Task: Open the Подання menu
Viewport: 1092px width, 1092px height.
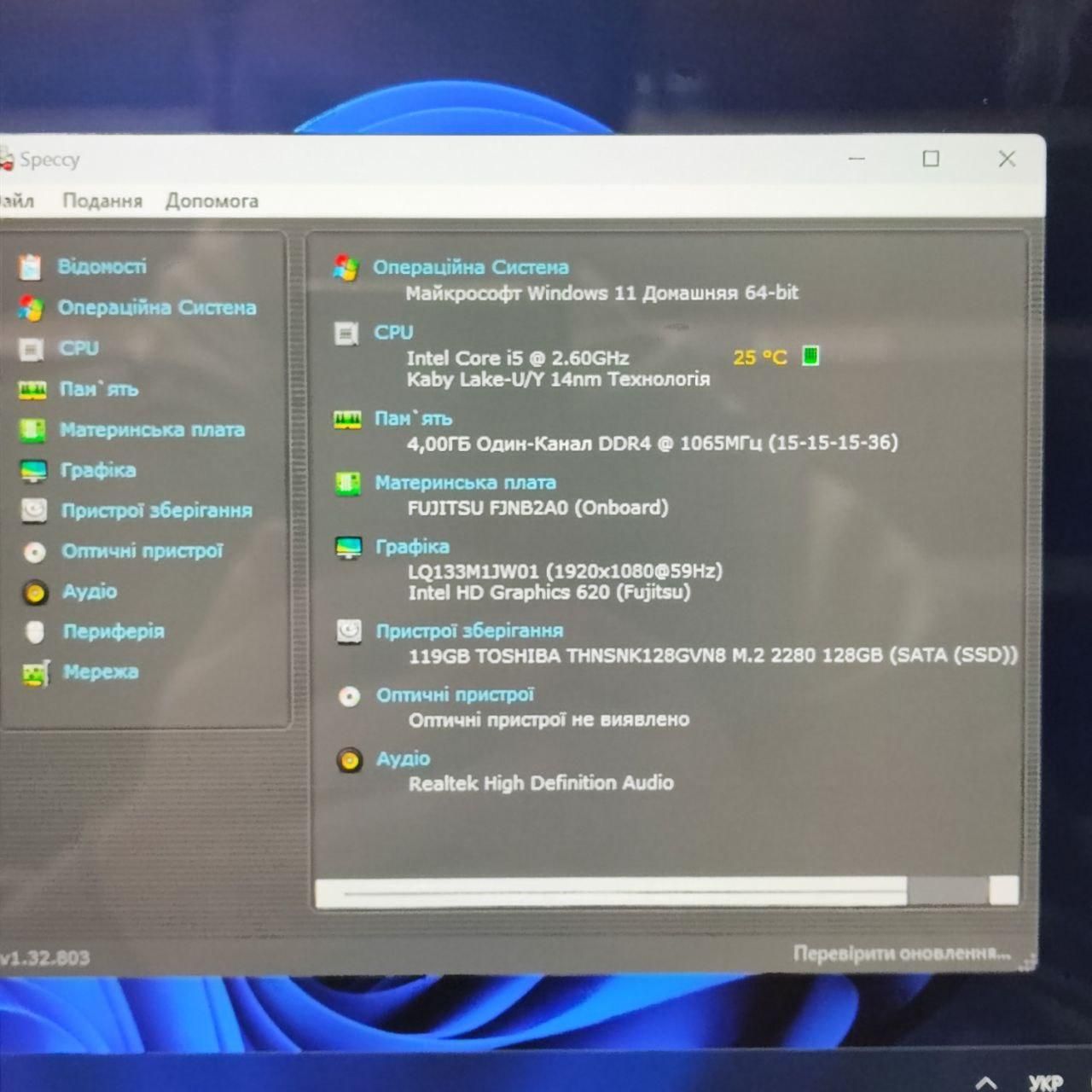Action: (x=102, y=201)
